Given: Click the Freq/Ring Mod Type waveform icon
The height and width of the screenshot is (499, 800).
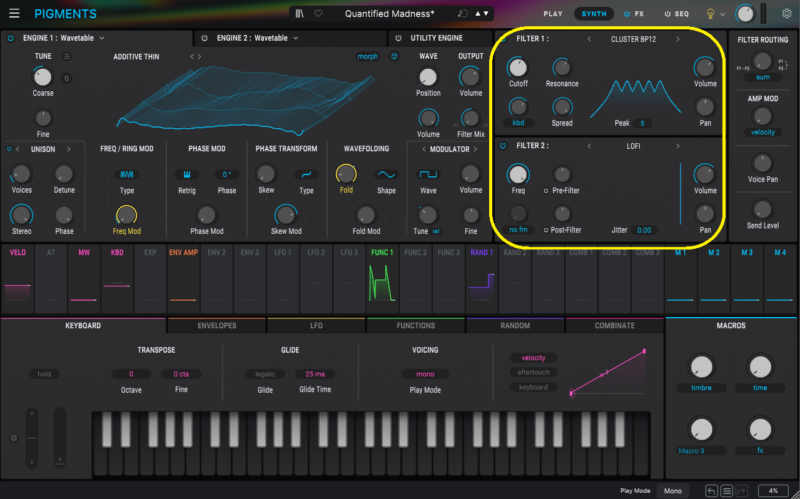Looking at the screenshot, I should [127, 174].
